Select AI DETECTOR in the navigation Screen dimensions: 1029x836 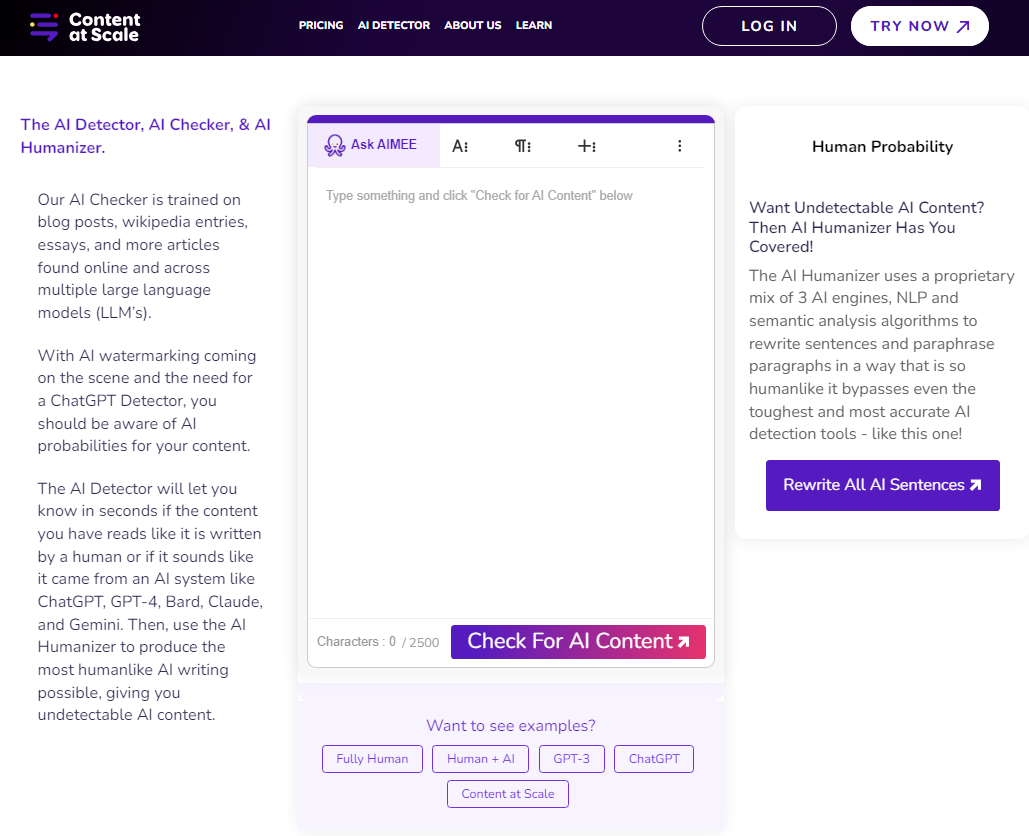pos(393,25)
